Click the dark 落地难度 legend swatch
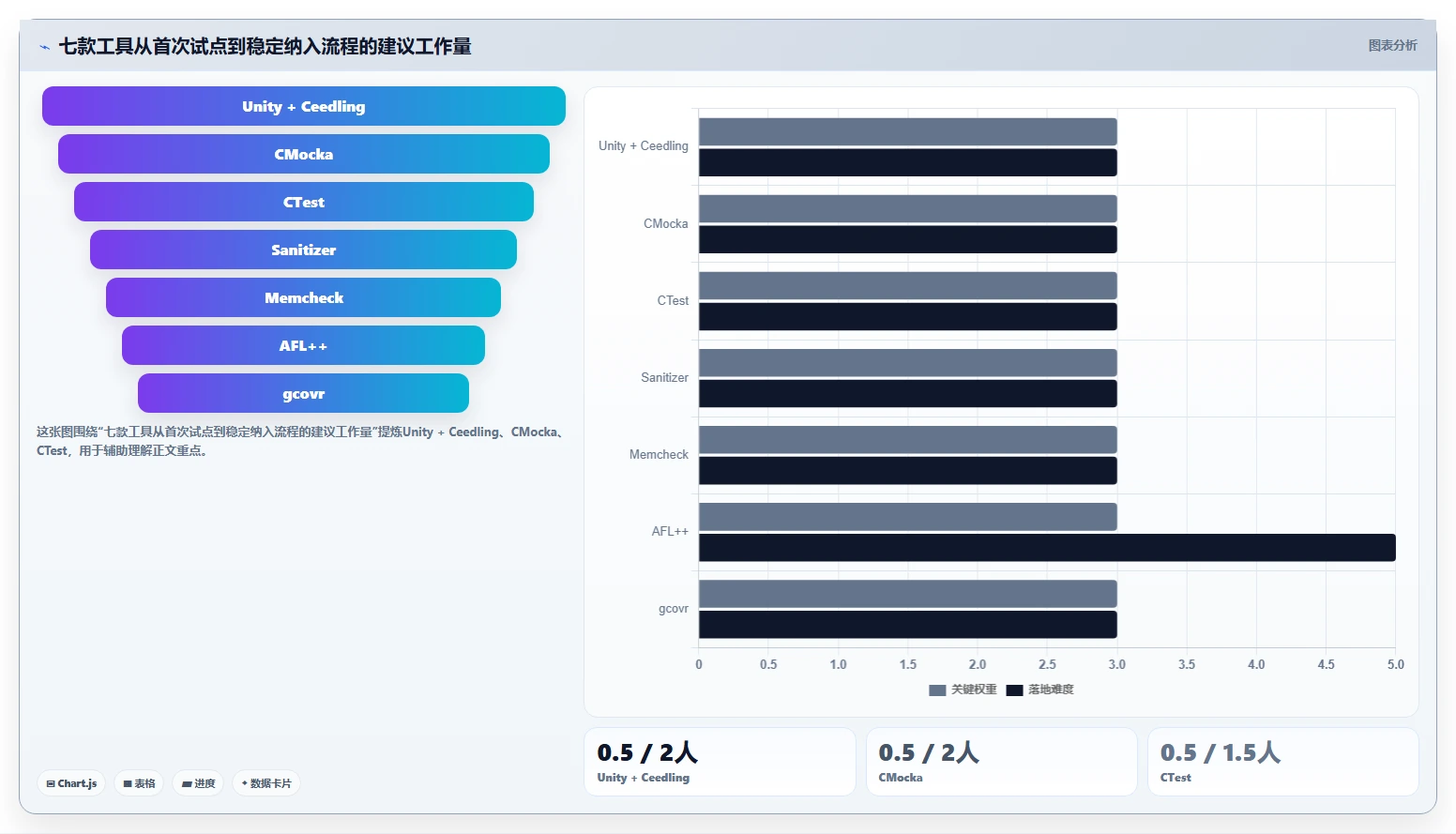Image resolution: width=1456 pixels, height=834 pixels. tap(1014, 690)
